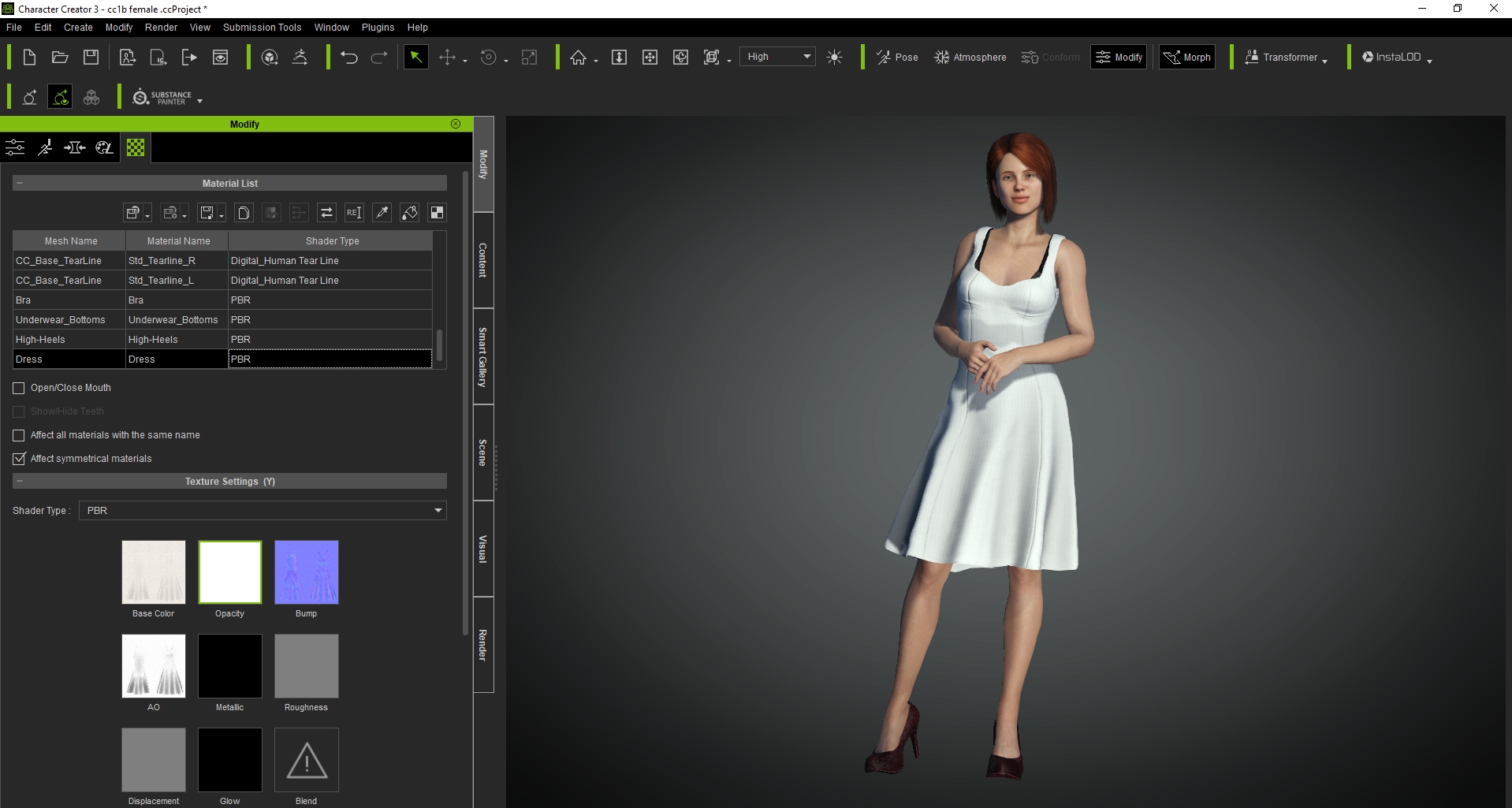Click the Atmosphere button

(x=970, y=57)
